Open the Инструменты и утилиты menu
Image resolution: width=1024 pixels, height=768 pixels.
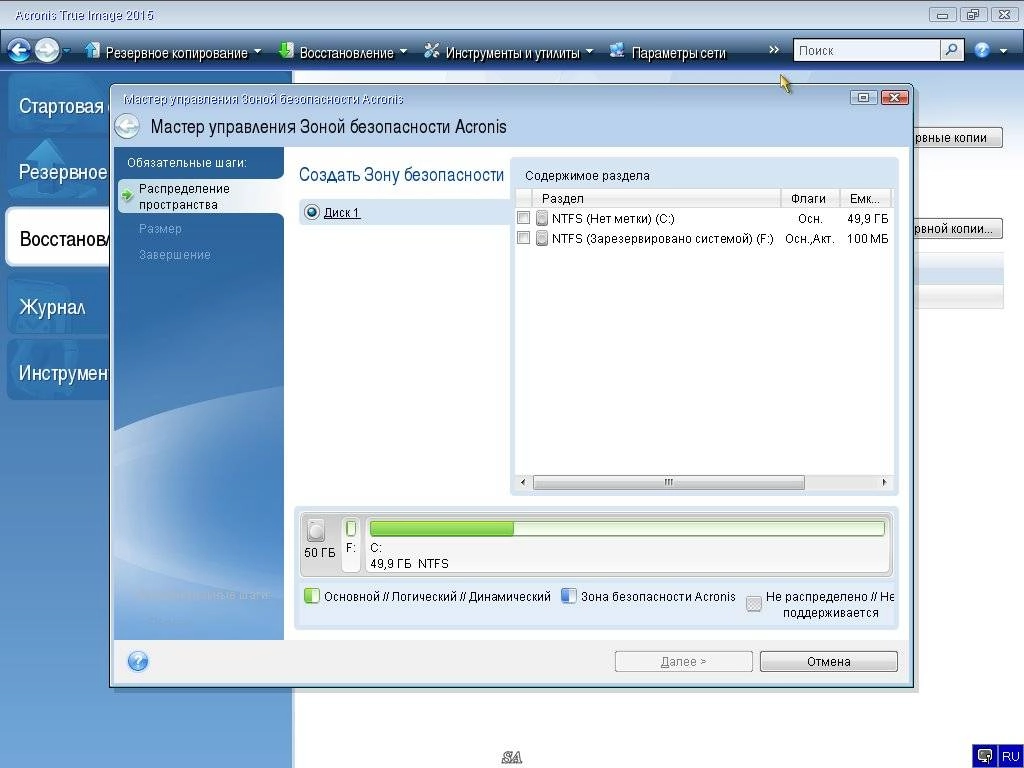[x=513, y=53]
